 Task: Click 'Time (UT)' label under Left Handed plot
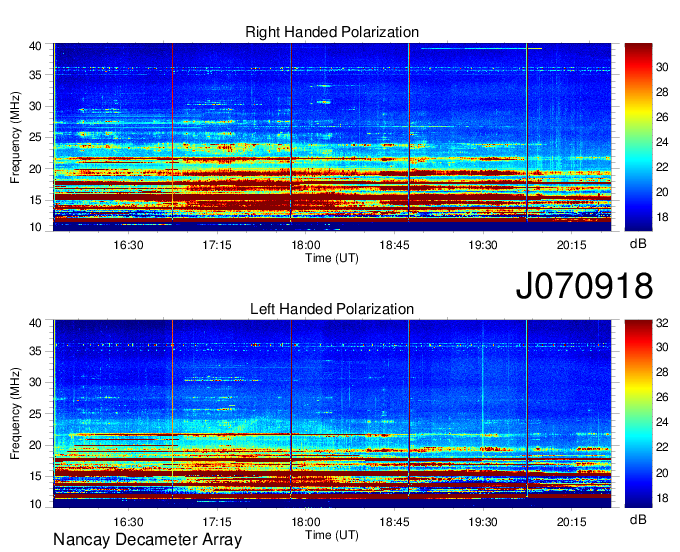click(x=332, y=535)
